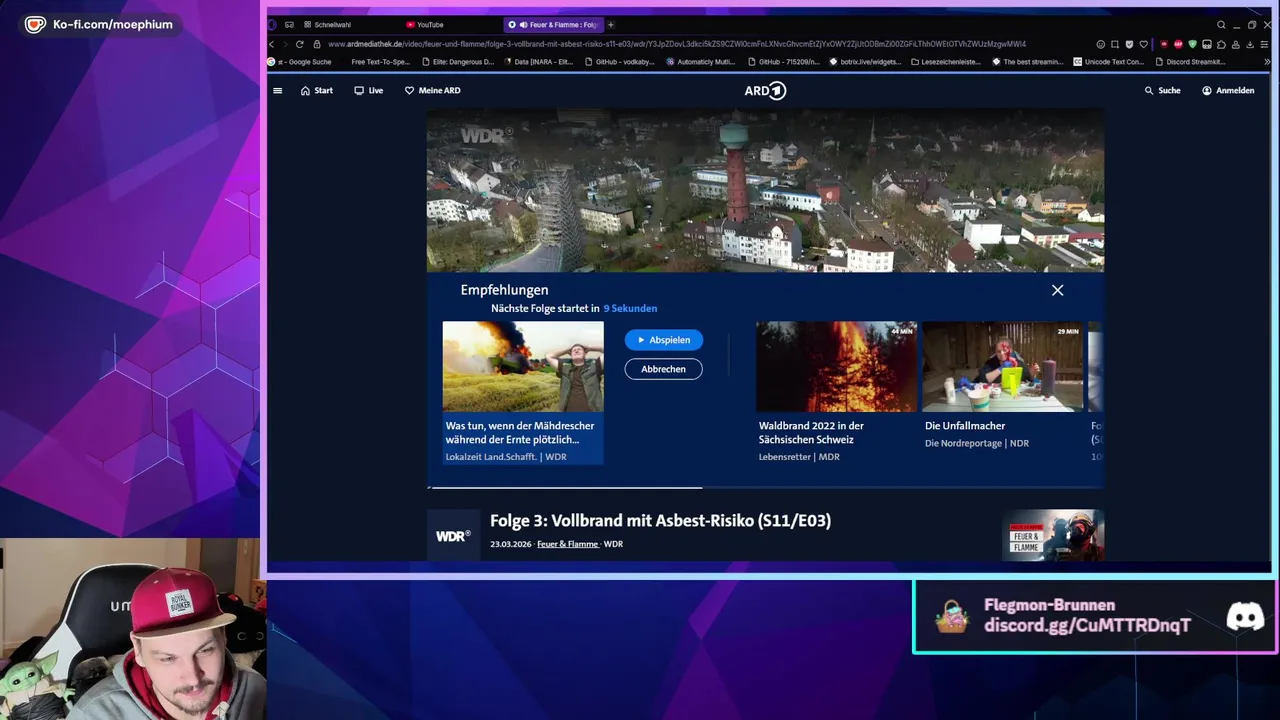Click the browser tab search magnifier
This screenshot has width=1280, height=720.
coord(1221,25)
